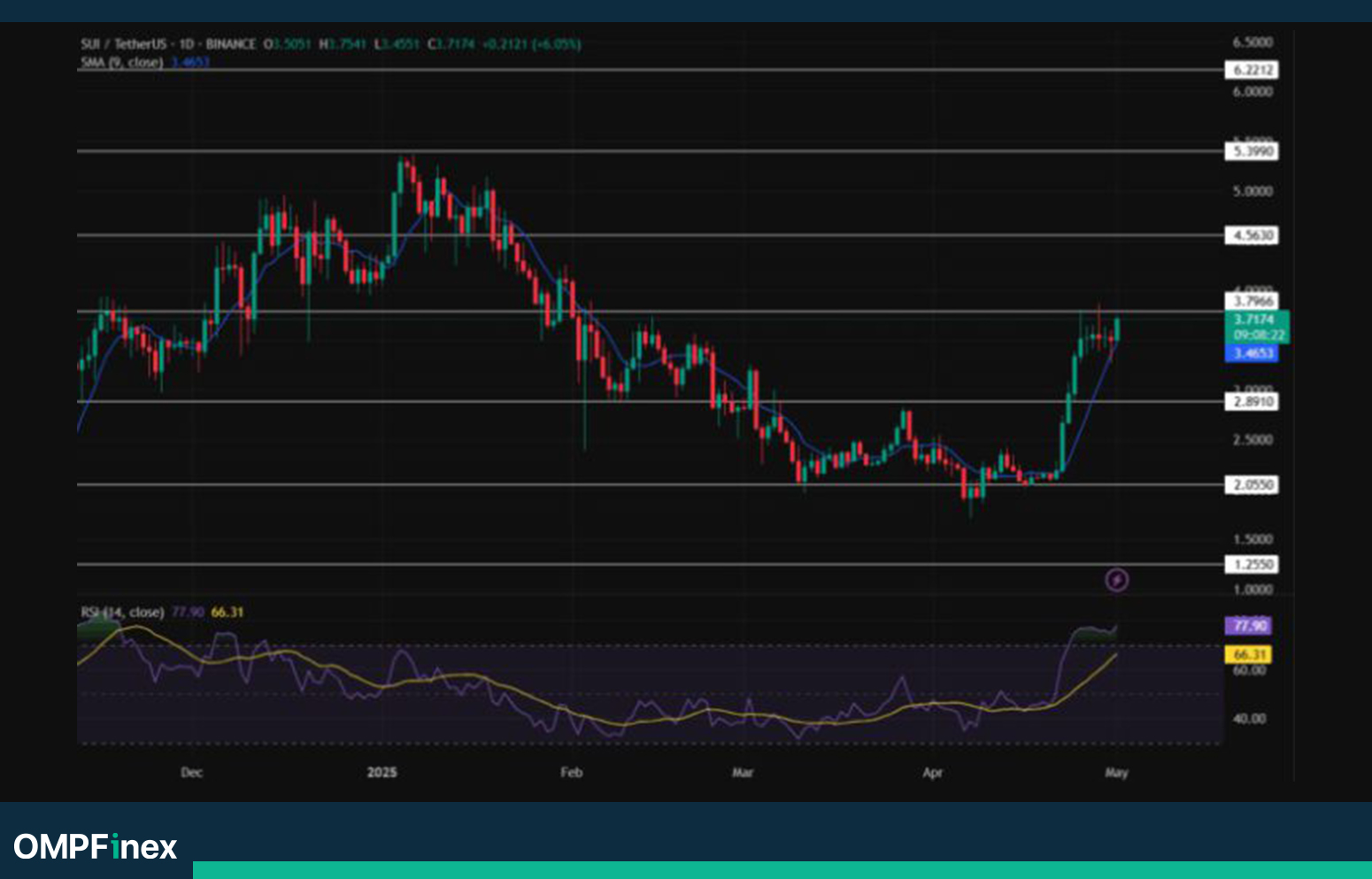Click the yellow RSI average label 66.31

tap(1248, 655)
